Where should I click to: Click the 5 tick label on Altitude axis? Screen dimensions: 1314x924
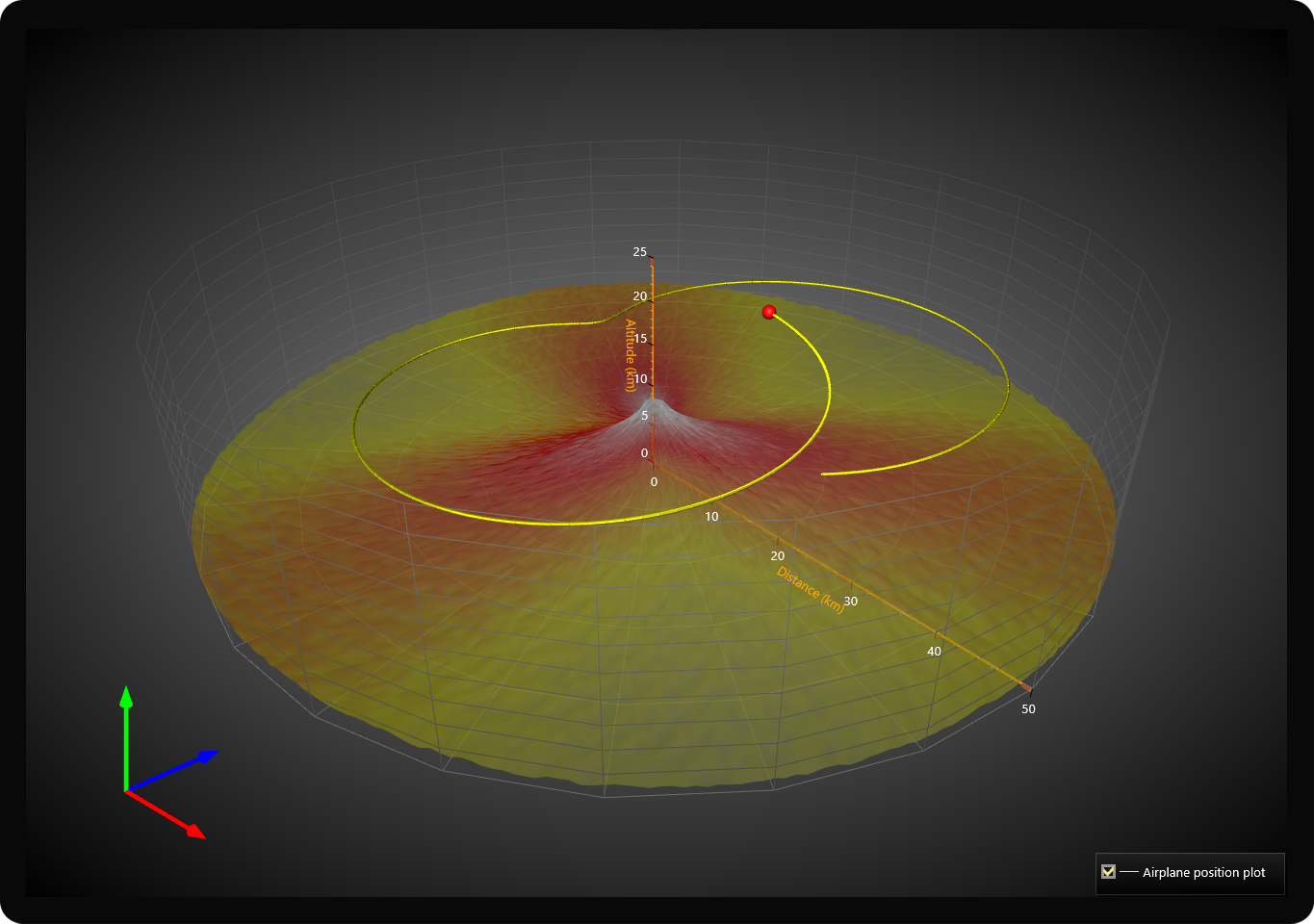(644, 416)
